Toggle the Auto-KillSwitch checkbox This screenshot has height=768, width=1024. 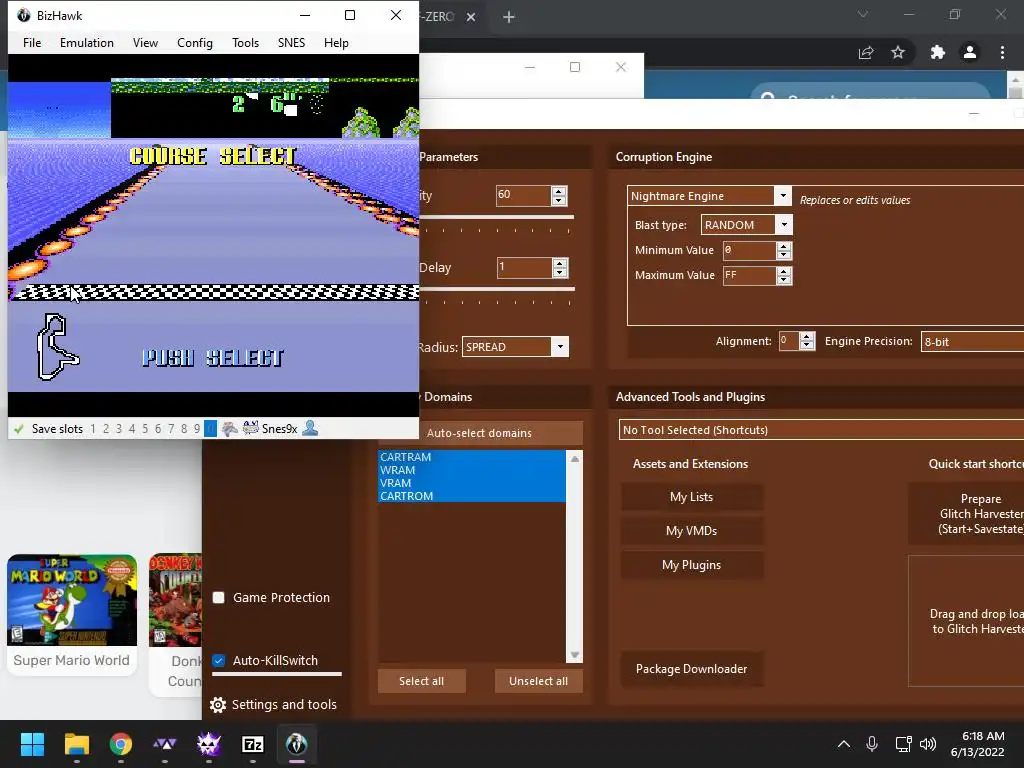pyautogui.click(x=219, y=660)
